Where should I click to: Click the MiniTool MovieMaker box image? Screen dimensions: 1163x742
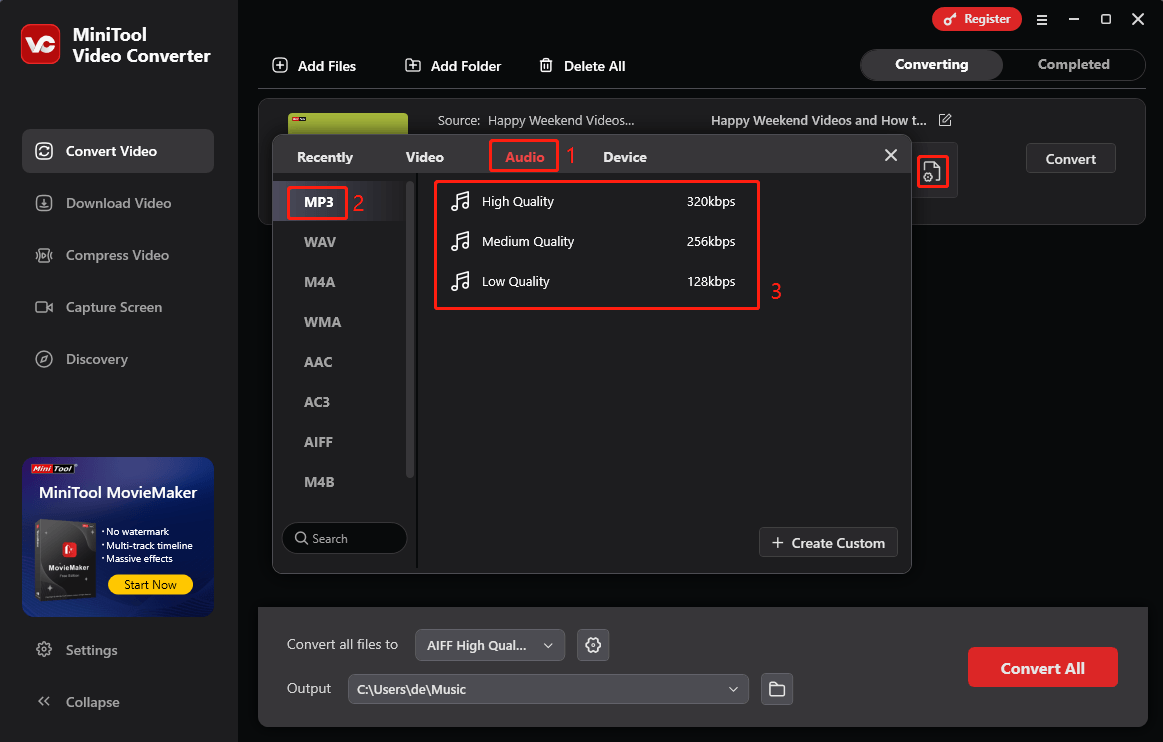(x=66, y=559)
